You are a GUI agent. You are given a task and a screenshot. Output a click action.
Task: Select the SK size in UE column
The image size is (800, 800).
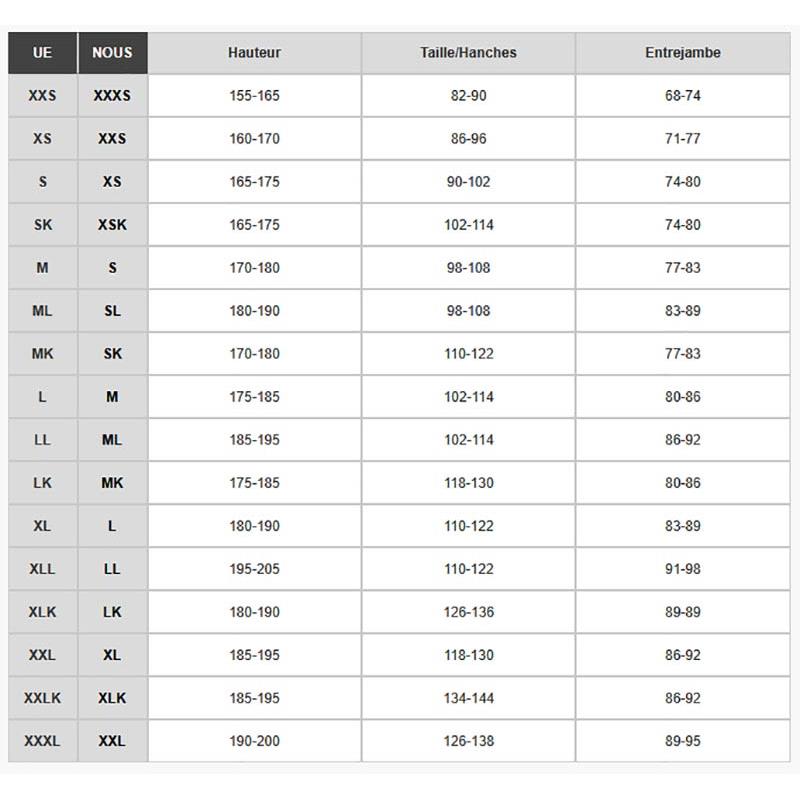tap(42, 225)
